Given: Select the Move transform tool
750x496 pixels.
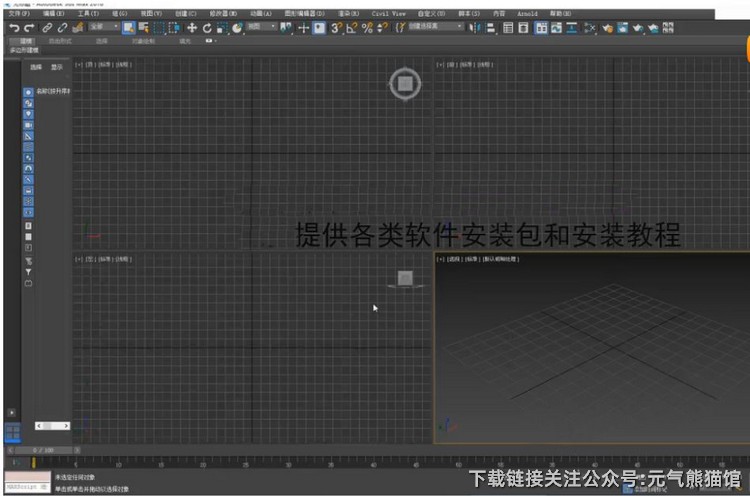Looking at the screenshot, I should pyautogui.click(x=192, y=28).
